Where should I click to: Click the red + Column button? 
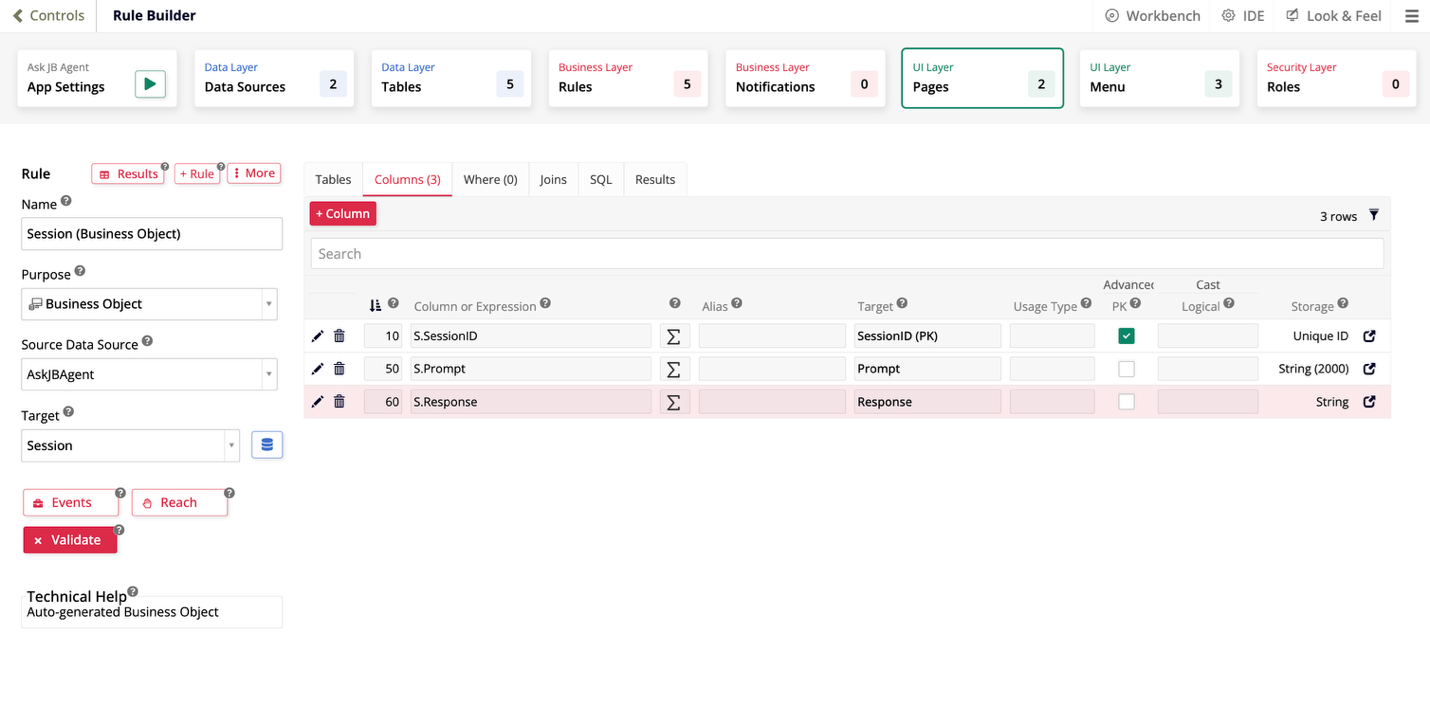(x=343, y=214)
